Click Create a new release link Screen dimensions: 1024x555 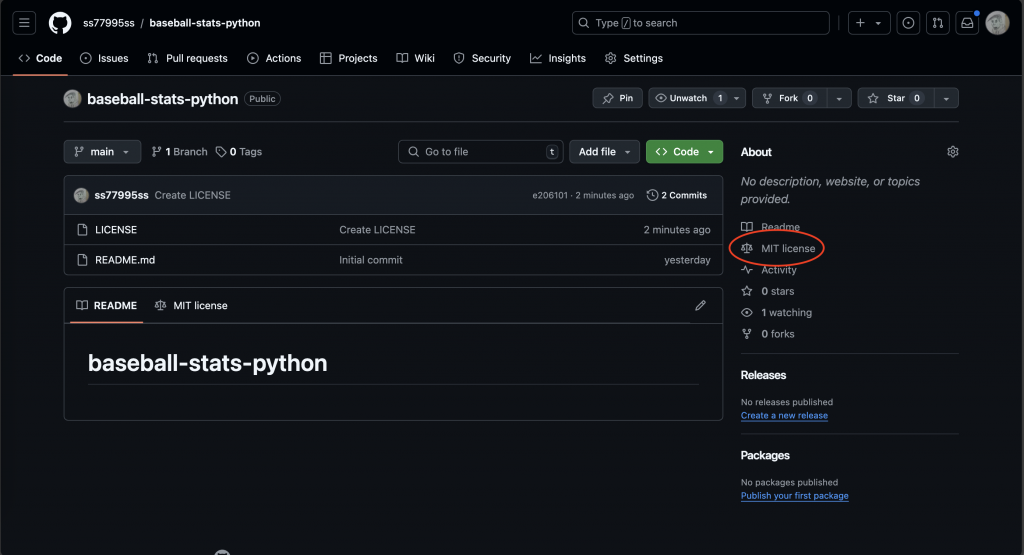(x=784, y=415)
